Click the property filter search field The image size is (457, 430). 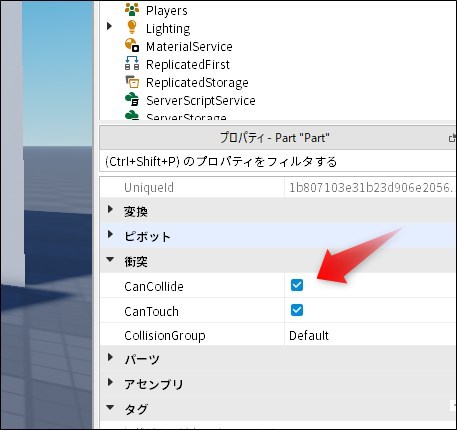pos(278,162)
